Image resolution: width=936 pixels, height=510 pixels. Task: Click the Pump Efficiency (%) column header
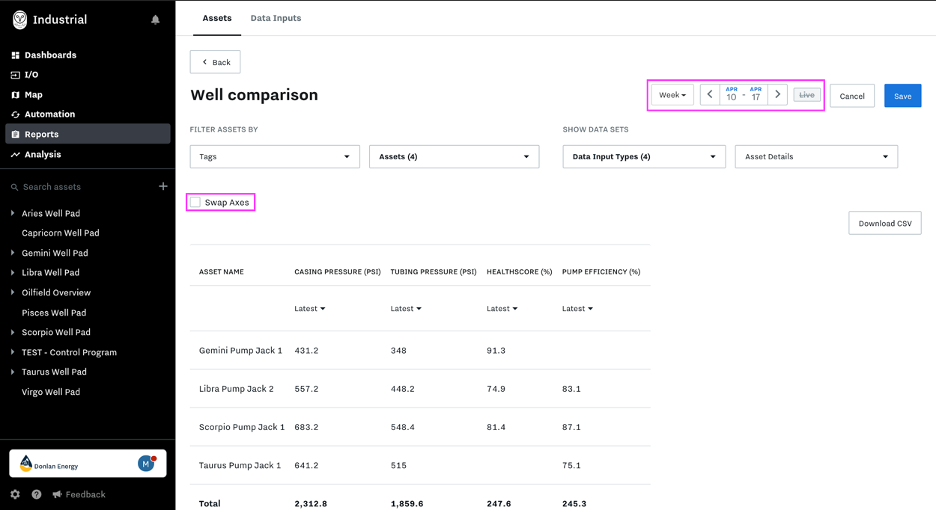point(601,272)
